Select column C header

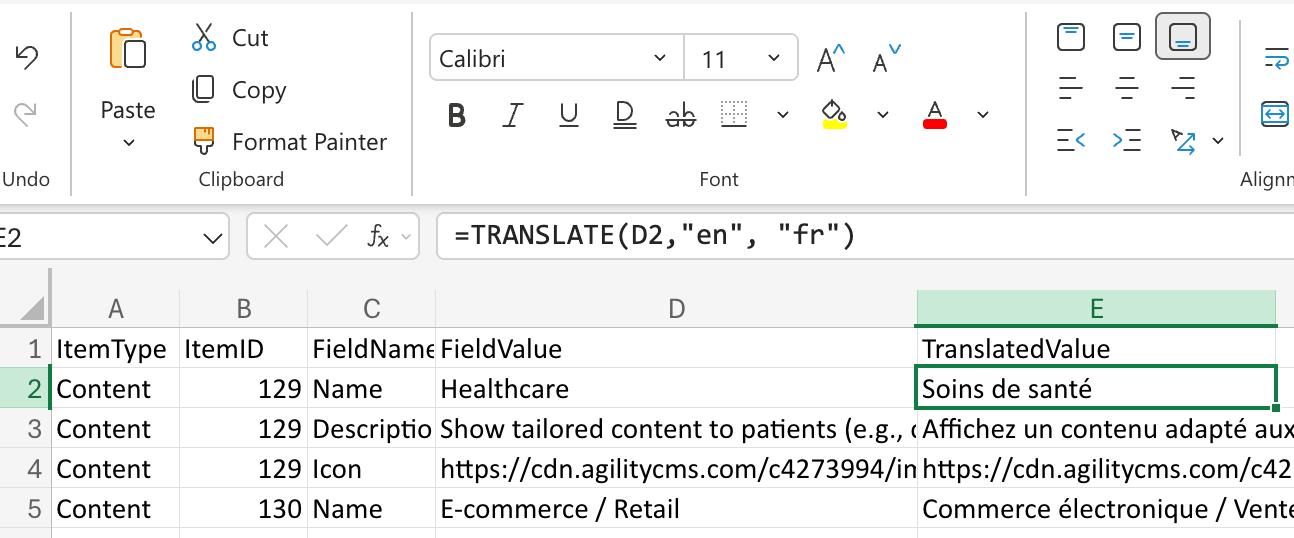(372, 308)
